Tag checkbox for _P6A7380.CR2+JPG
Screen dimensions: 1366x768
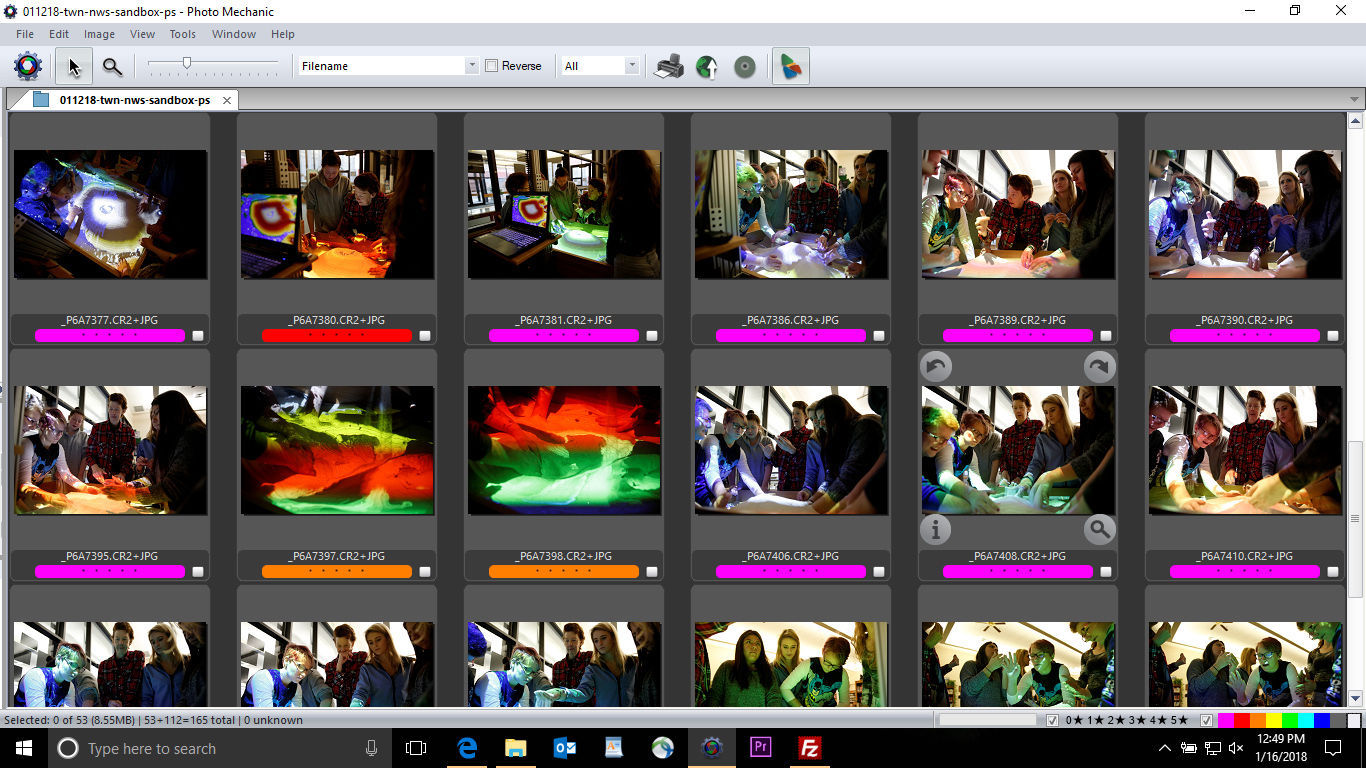tap(425, 336)
